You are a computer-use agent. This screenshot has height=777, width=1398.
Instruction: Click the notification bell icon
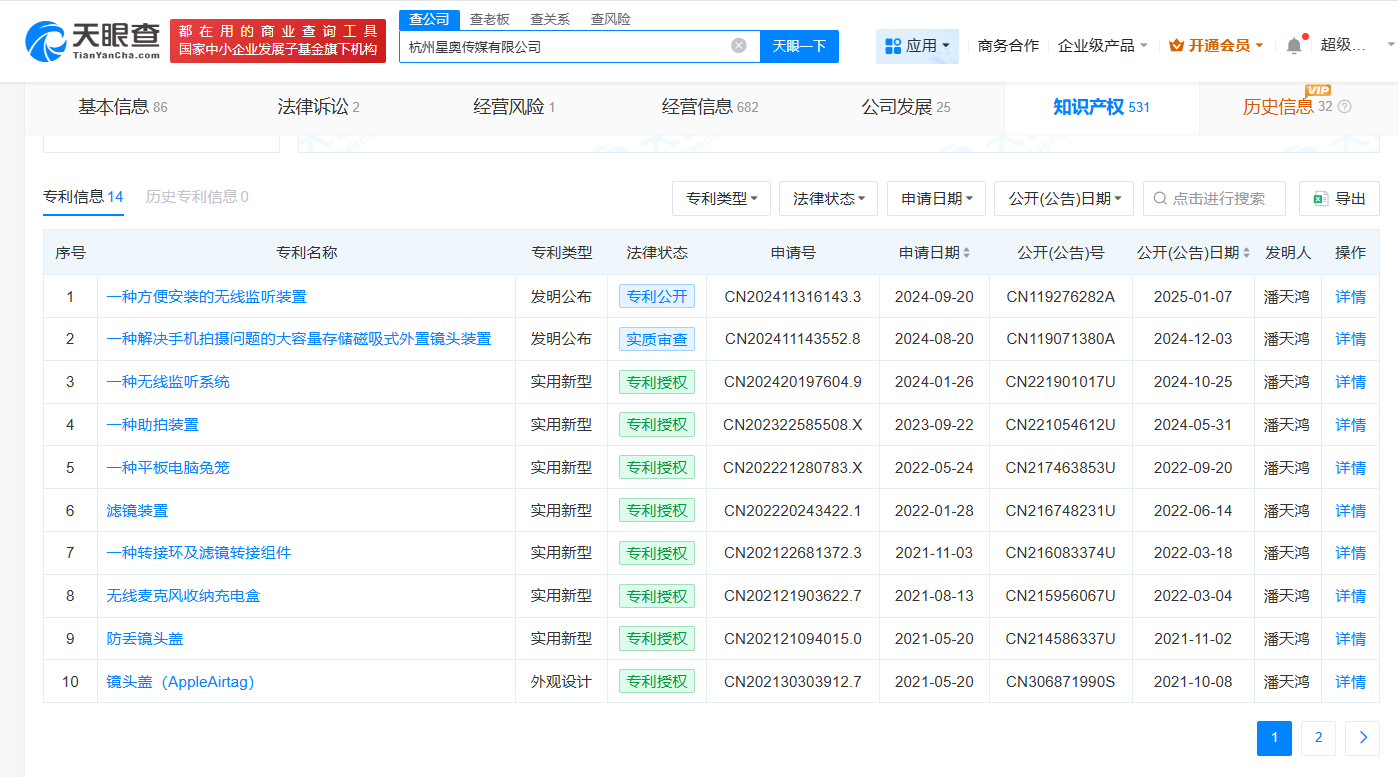pos(1294,45)
